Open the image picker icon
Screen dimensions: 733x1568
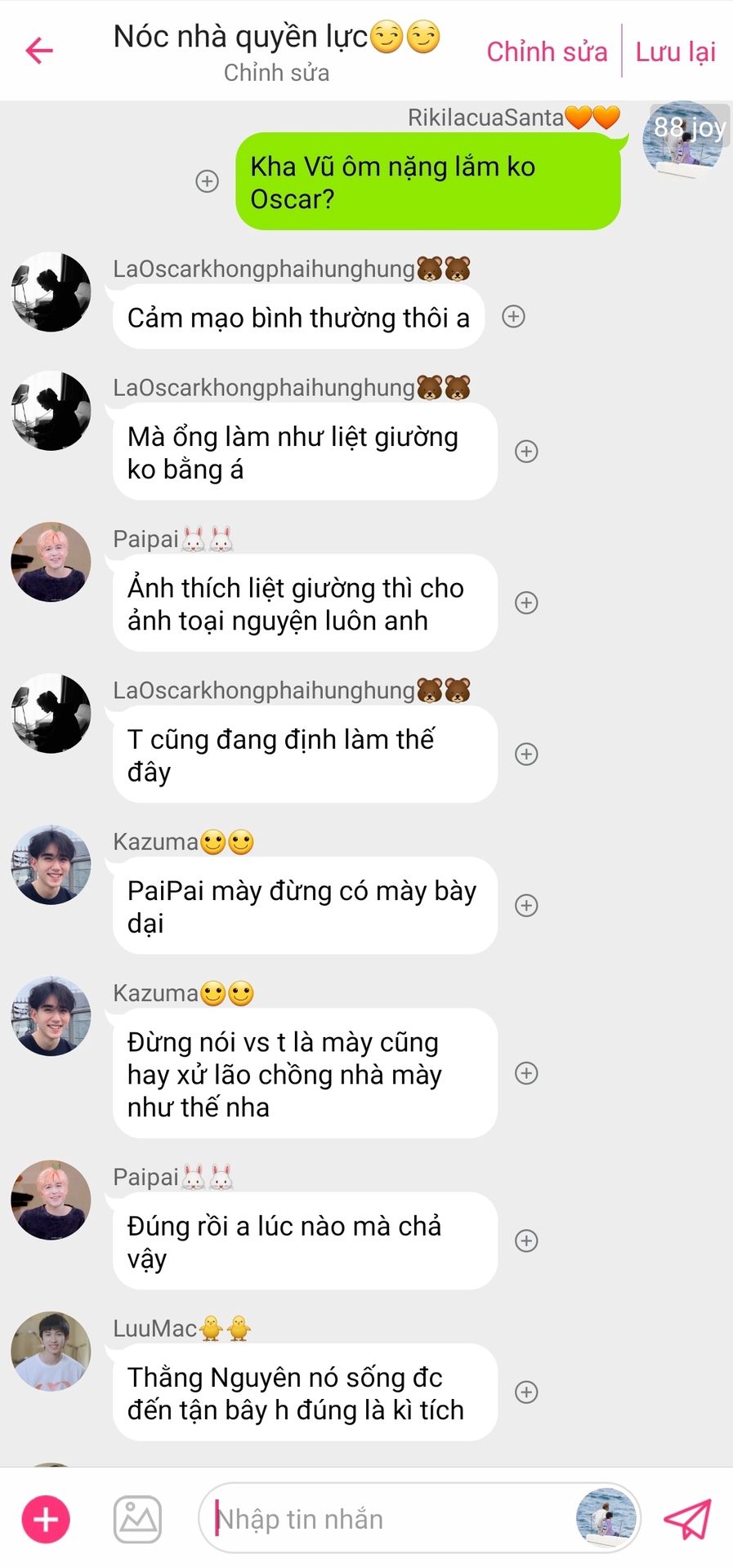(137, 1520)
